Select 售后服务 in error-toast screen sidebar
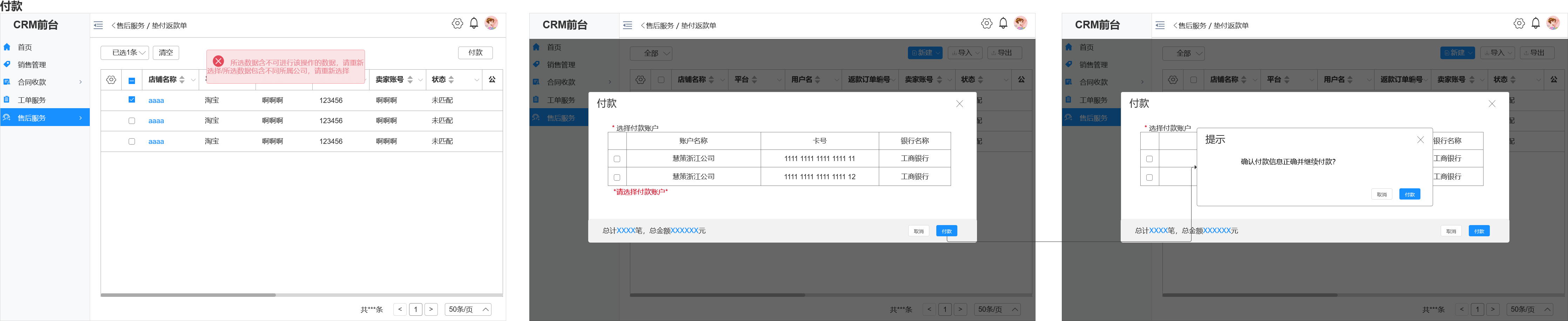Screen dimensions: 1568x321 coord(45,118)
